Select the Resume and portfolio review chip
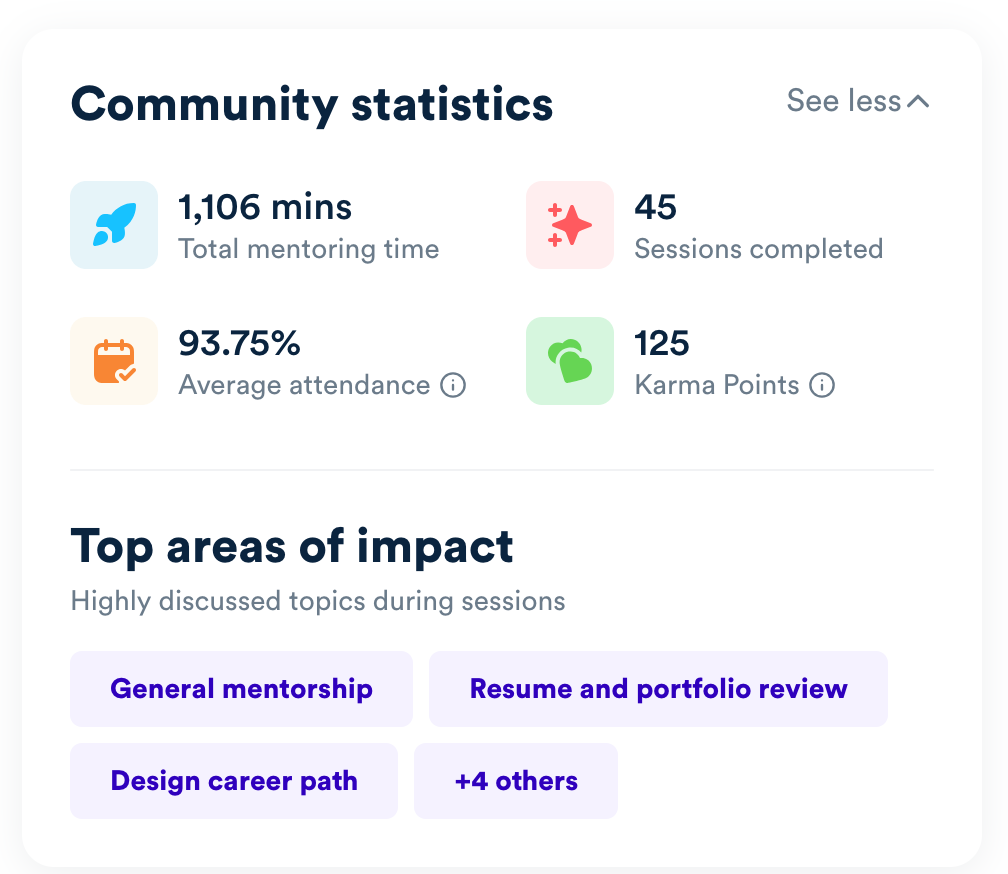The height and width of the screenshot is (874, 1008). pos(658,689)
